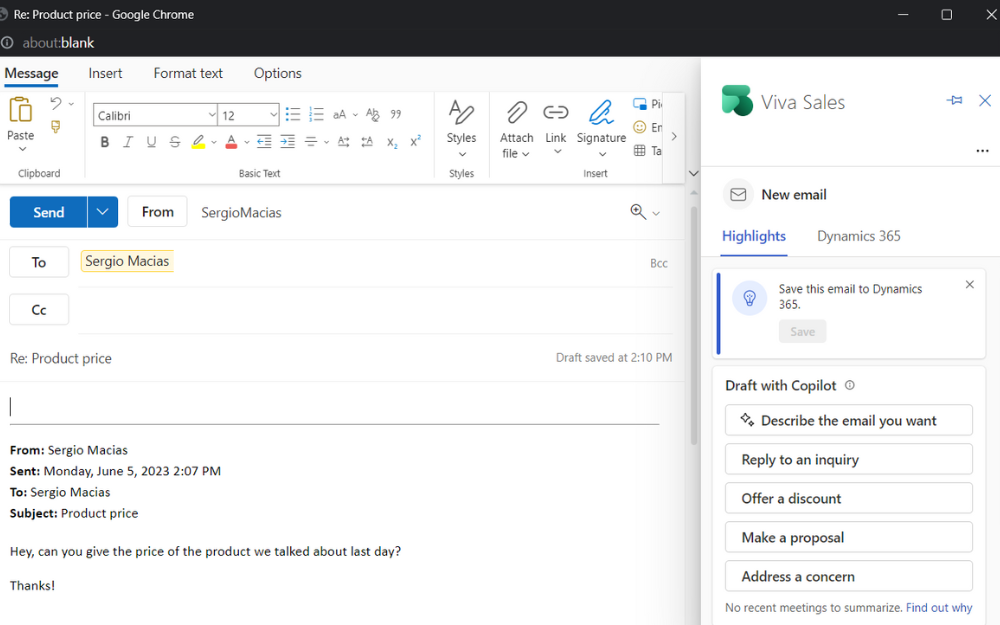Underline the selected text
Screen dimensions: 1000x625
151,142
